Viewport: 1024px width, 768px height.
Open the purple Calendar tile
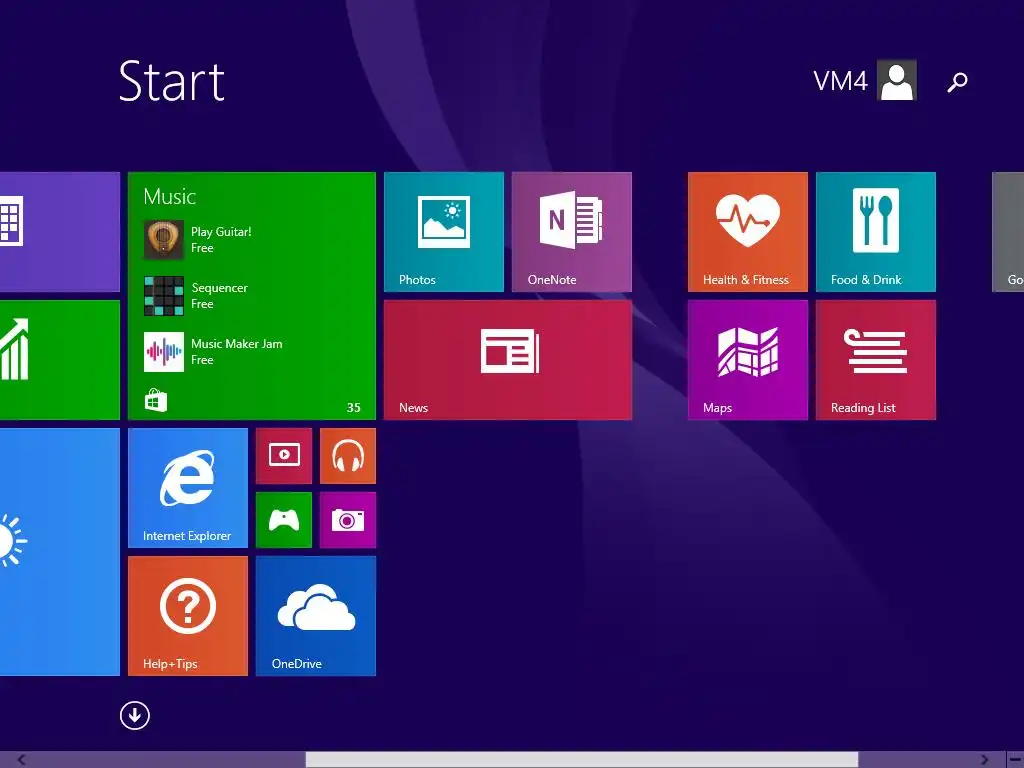(x=59, y=232)
